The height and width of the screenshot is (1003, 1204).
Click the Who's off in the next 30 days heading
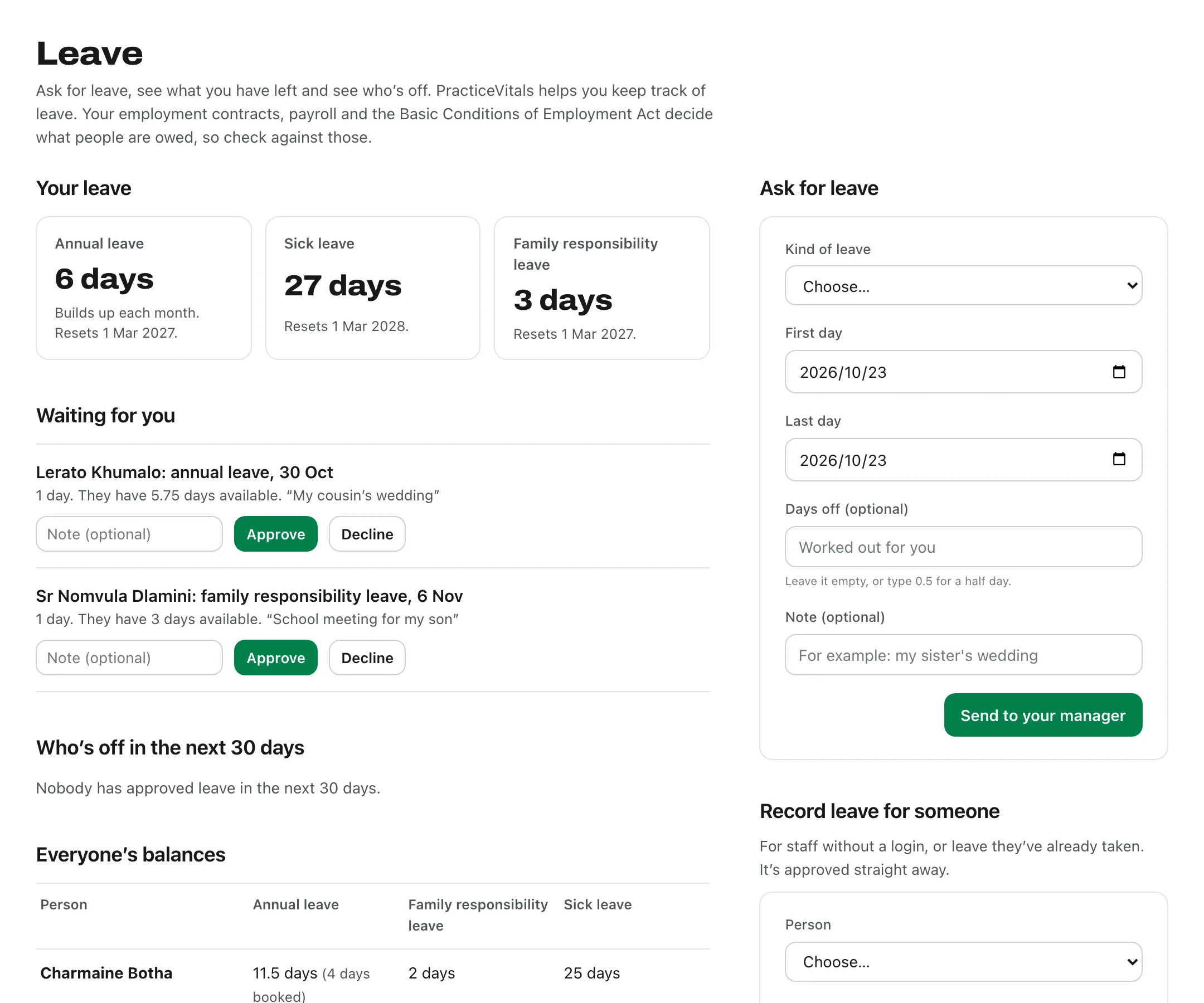[x=170, y=748]
